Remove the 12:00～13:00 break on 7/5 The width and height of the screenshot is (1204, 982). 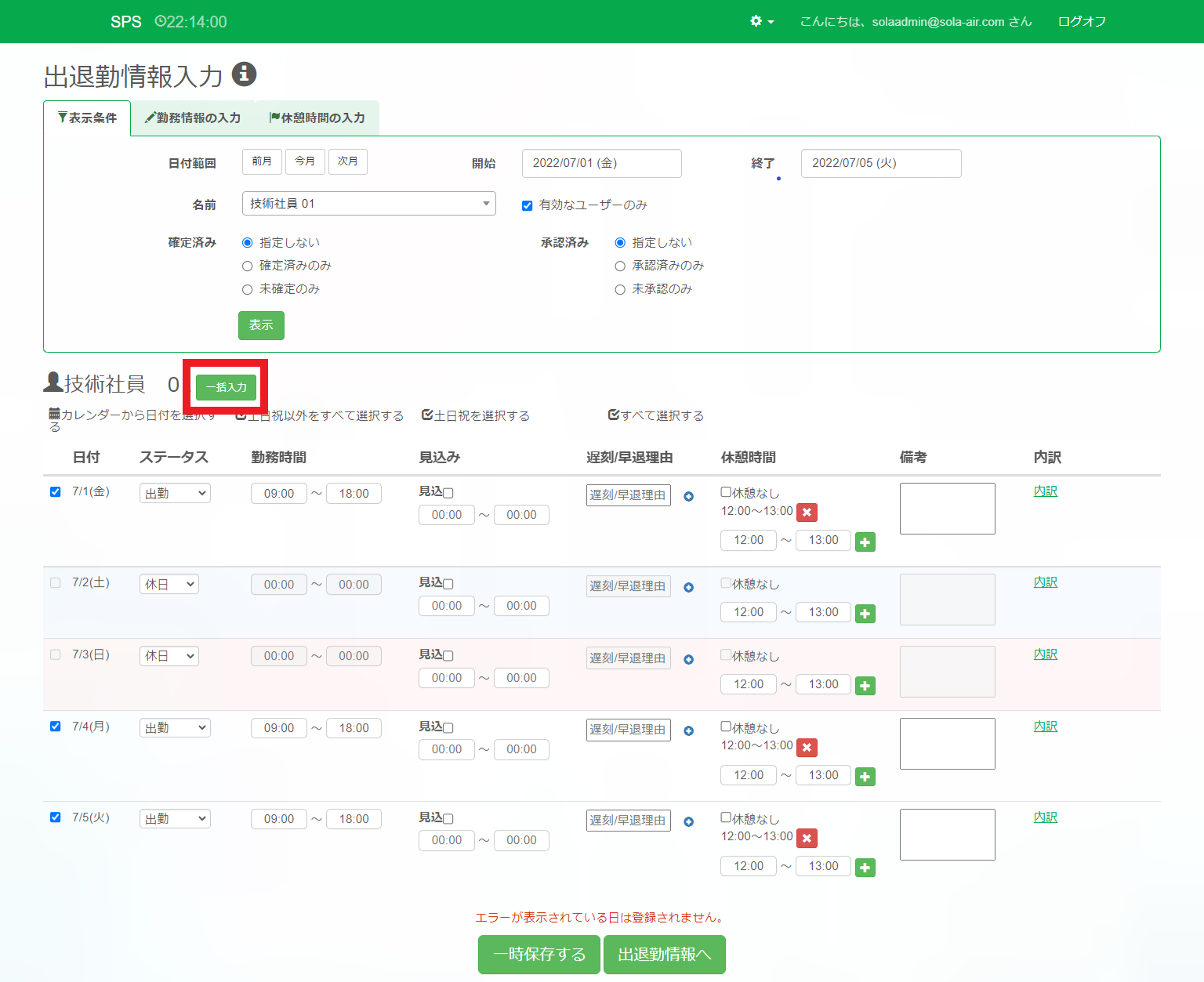pos(807,838)
